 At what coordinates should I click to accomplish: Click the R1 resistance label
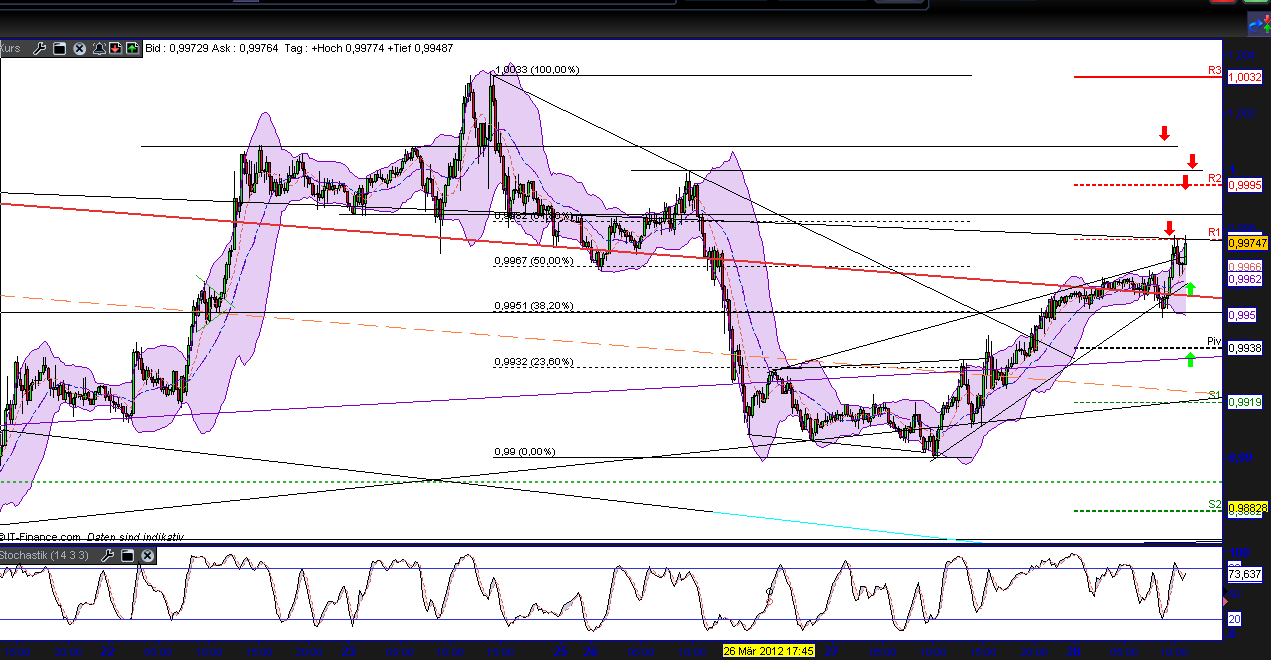(1214, 232)
